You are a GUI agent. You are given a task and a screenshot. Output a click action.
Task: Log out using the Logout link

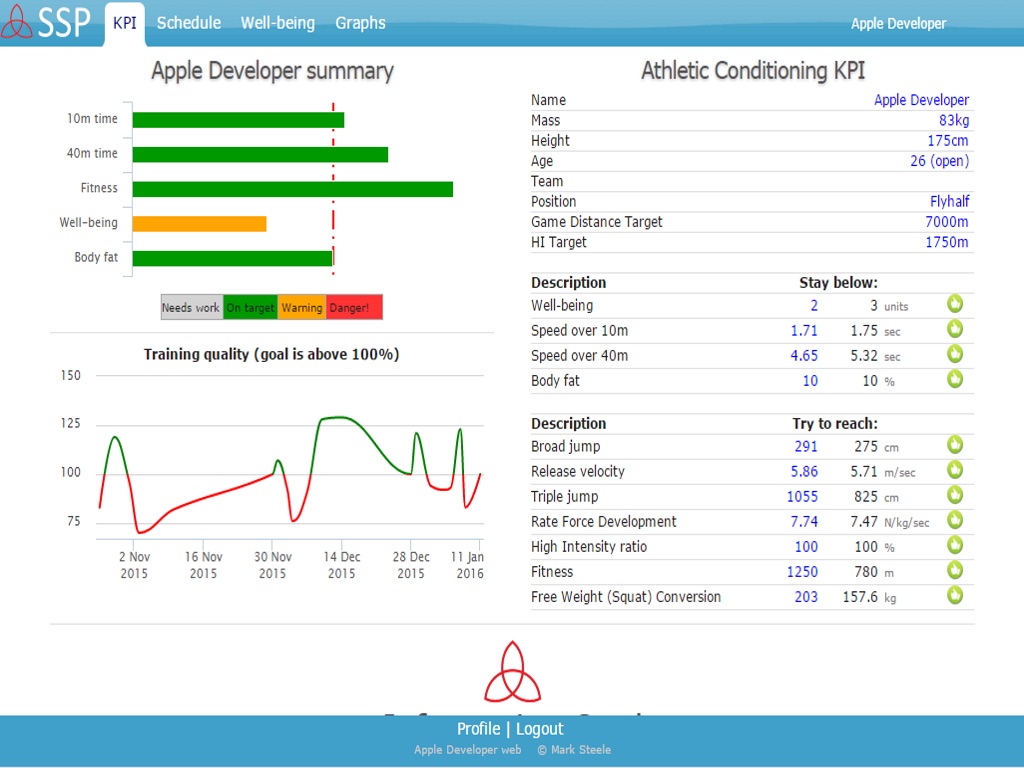point(540,729)
